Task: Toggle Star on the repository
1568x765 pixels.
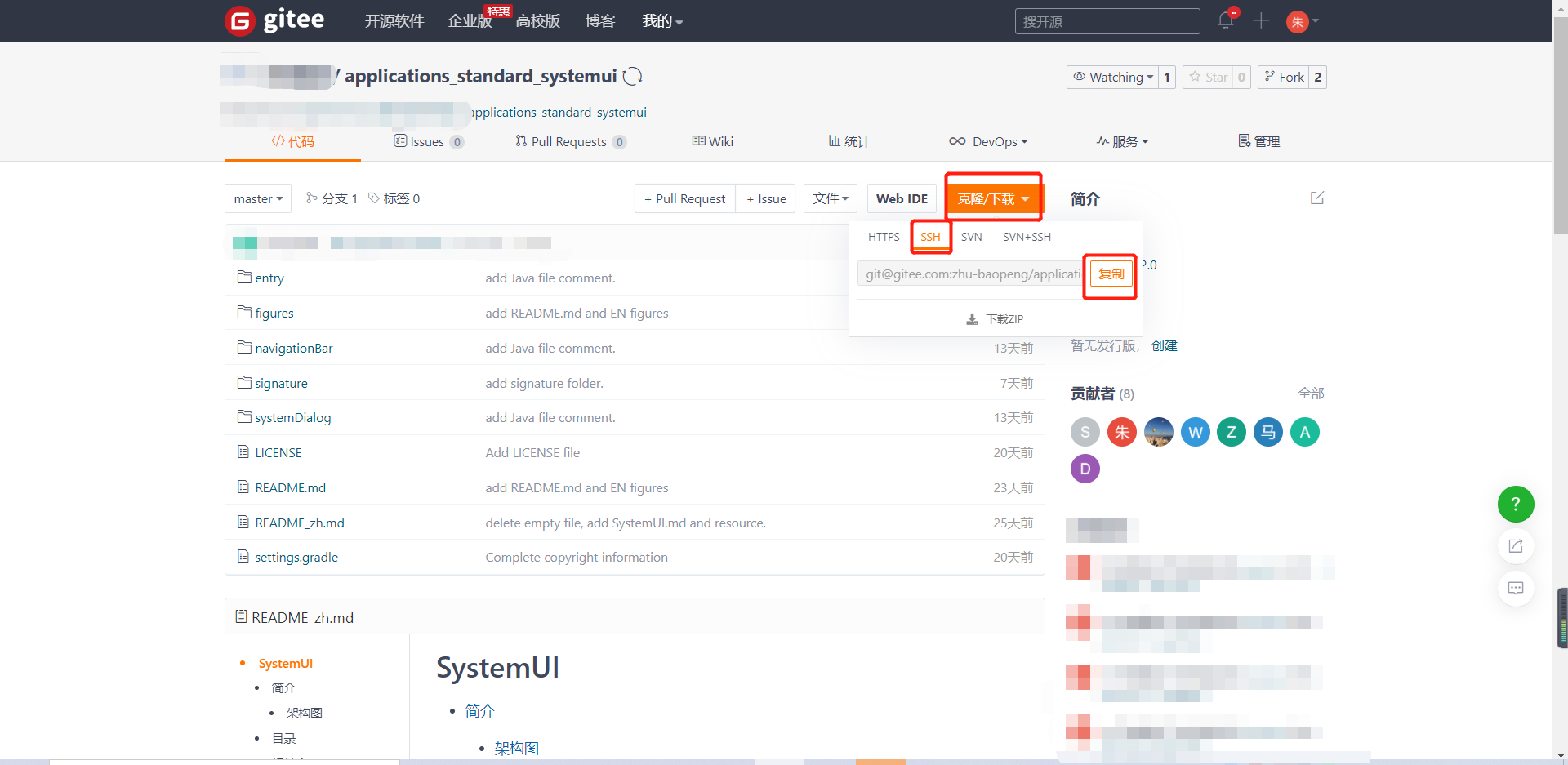Action: click(1209, 77)
